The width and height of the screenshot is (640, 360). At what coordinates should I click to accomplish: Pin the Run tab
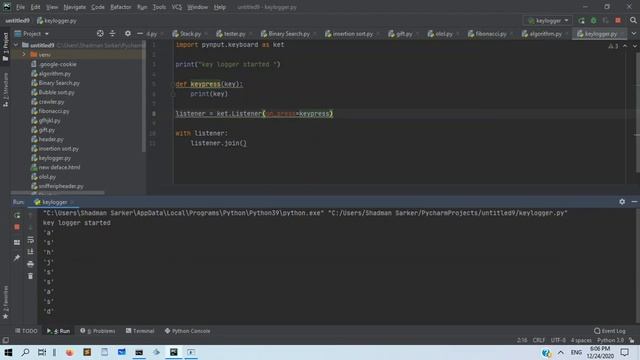click(17, 258)
